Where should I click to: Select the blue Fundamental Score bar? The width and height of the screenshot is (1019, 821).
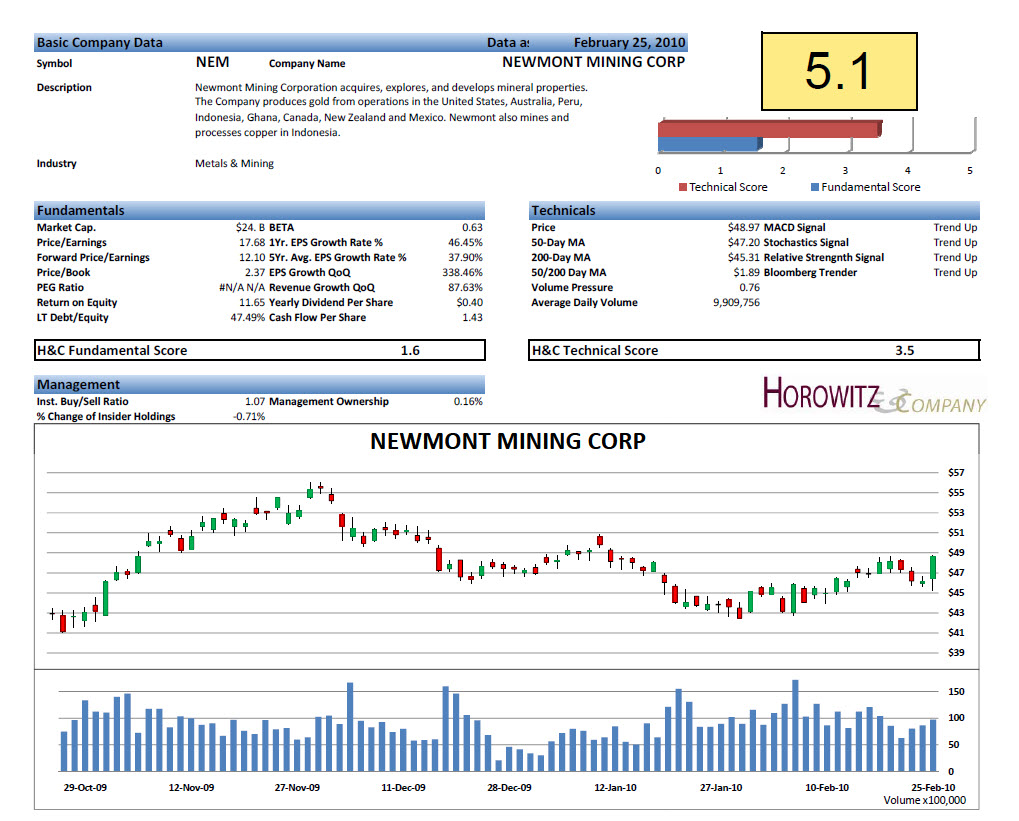[710, 144]
